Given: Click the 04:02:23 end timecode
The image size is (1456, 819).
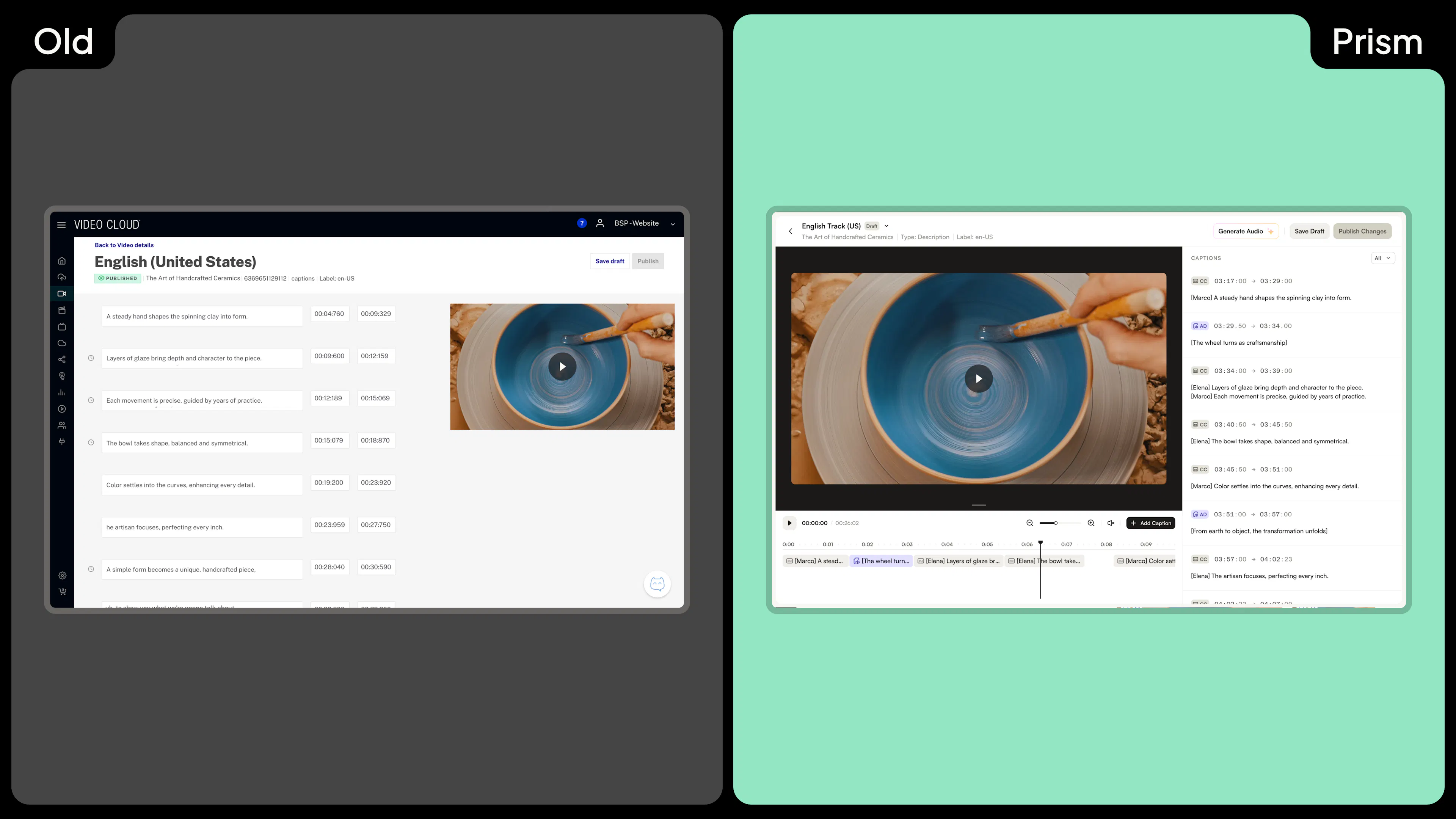Looking at the screenshot, I should click(1276, 559).
